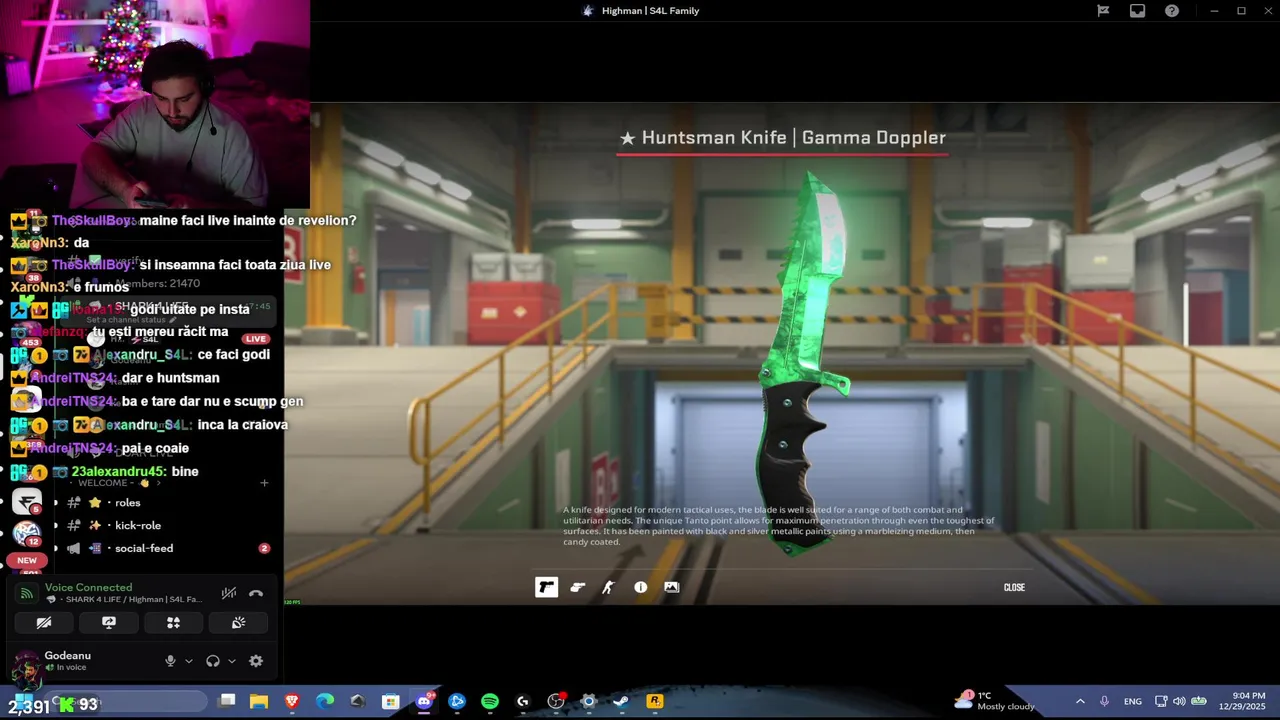Open Task View on taskbar
Viewport: 1280px width, 720px height.
(x=227, y=702)
